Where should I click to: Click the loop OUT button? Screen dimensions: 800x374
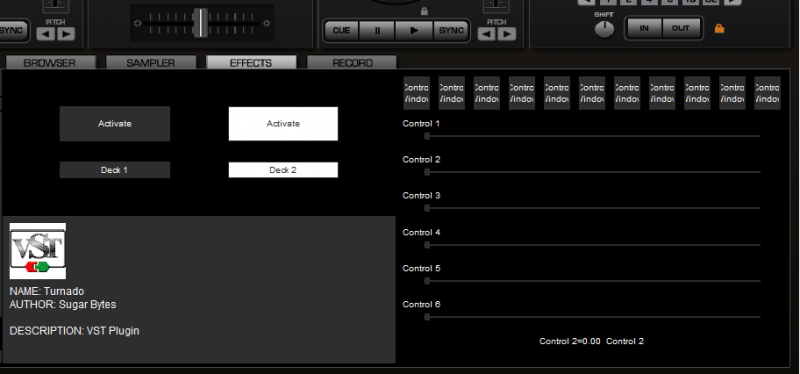(x=681, y=29)
